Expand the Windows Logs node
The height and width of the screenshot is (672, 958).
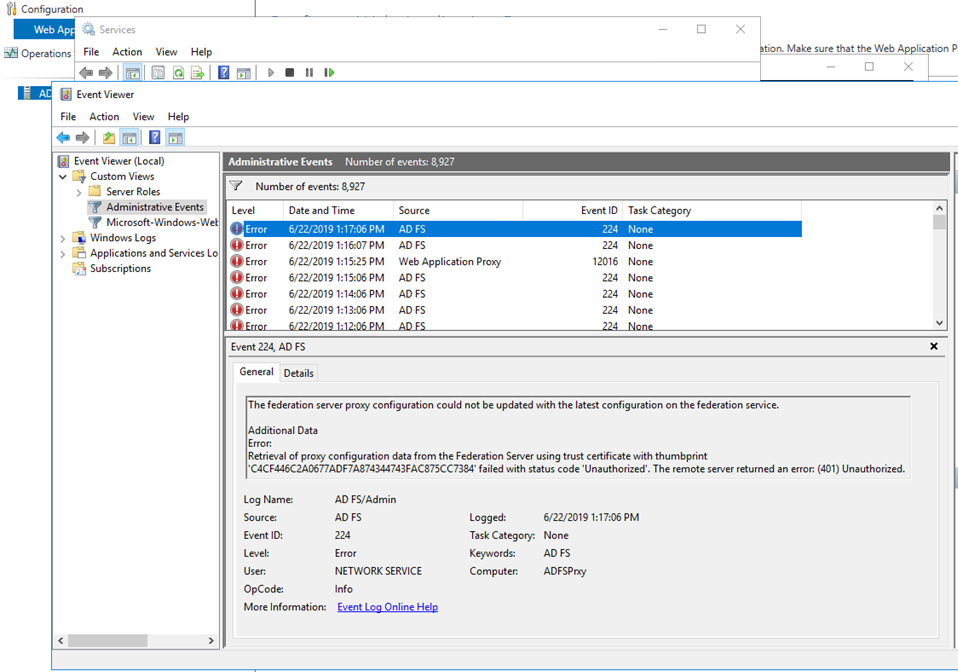pyautogui.click(x=62, y=238)
